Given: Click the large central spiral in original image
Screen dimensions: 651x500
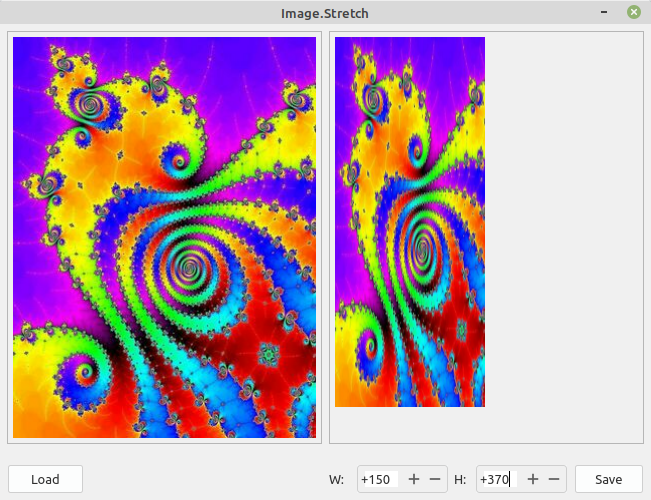Looking at the screenshot, I should pos(187,268).
